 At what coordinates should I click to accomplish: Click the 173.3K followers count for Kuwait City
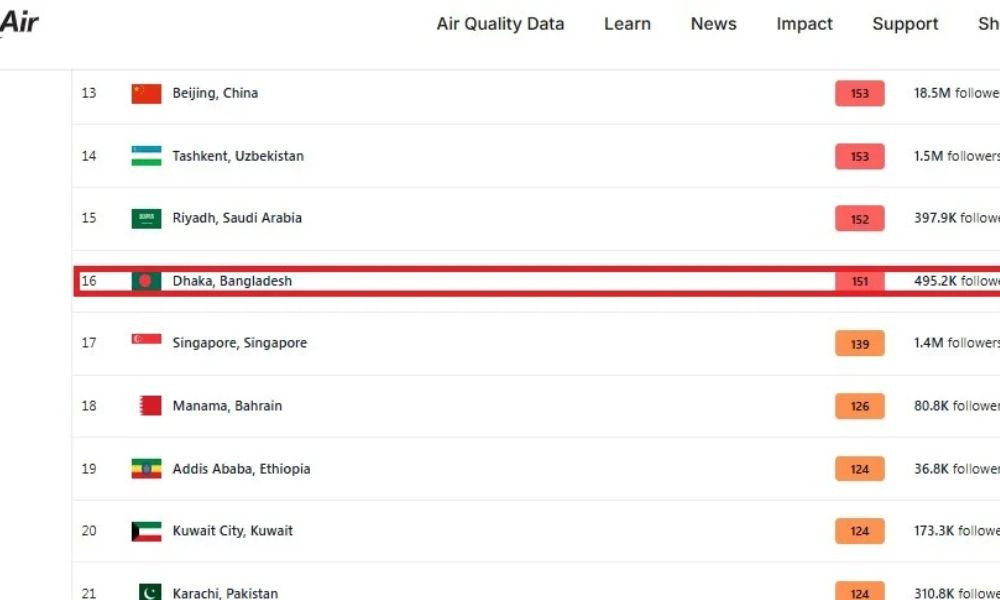pos(957,530)
